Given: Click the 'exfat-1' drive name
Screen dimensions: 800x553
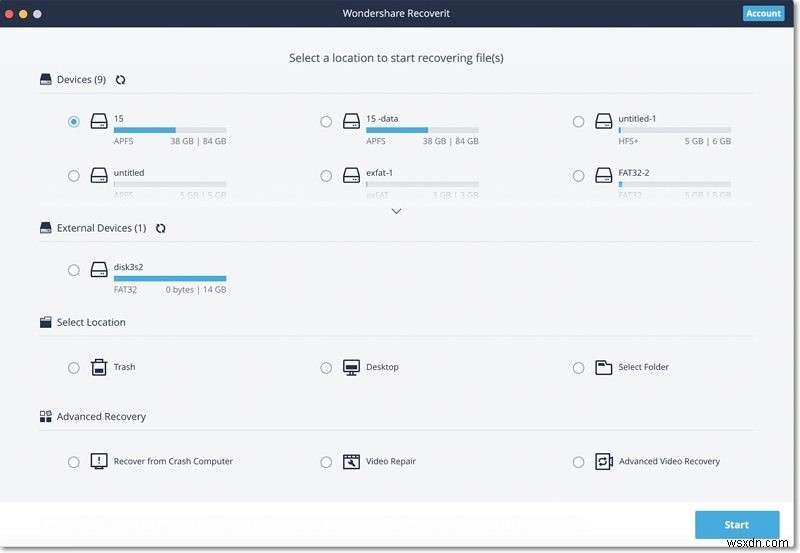Looking at the screenshot, I should [x=380, y=172].
